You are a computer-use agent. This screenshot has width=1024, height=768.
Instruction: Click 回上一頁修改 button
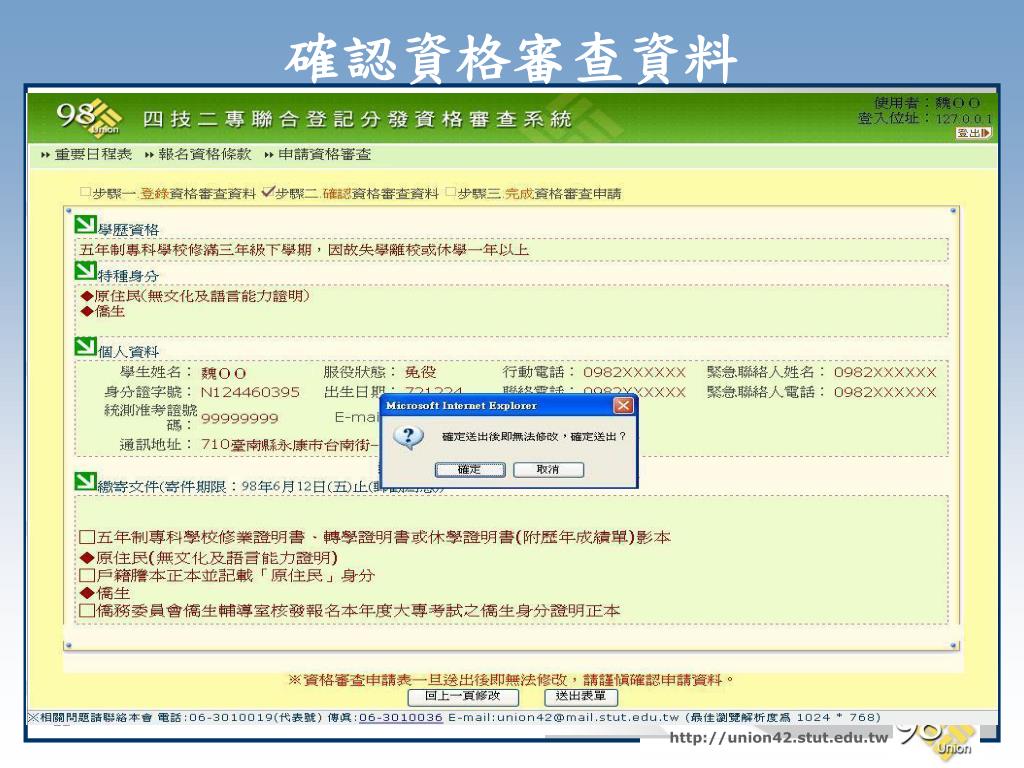[x=463, y=697]
